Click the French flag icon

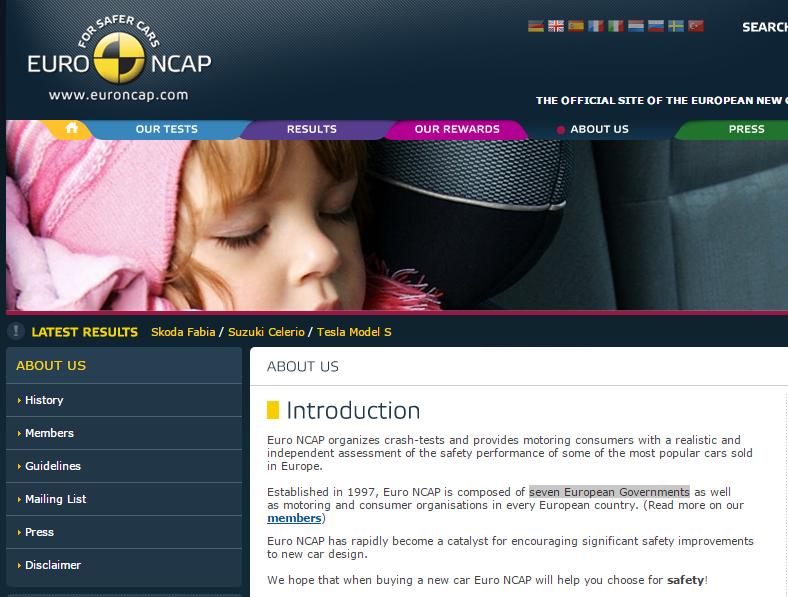pyautogui.click(x=596, y=27)
